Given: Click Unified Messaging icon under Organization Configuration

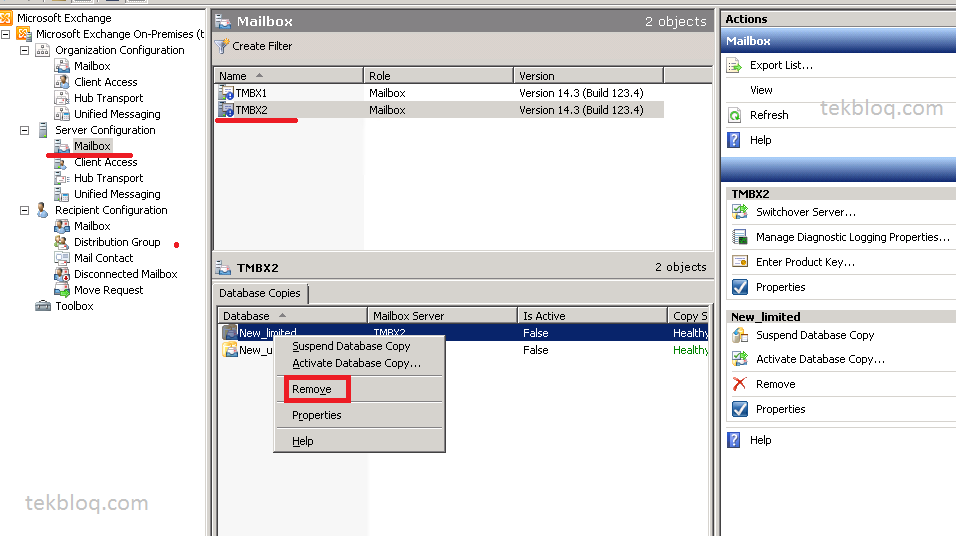Looking at the screenshot, I should (x=62, y=113).
